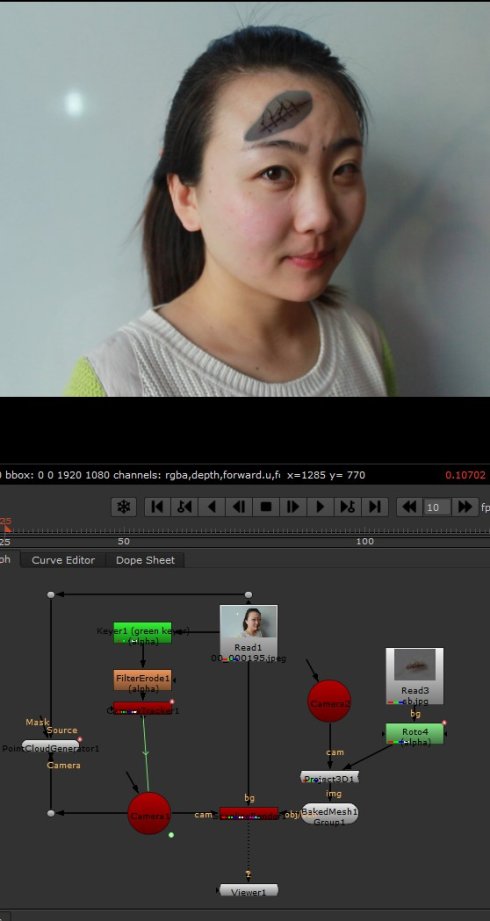Select the CameraTracker1 red node

click(143, 708)
